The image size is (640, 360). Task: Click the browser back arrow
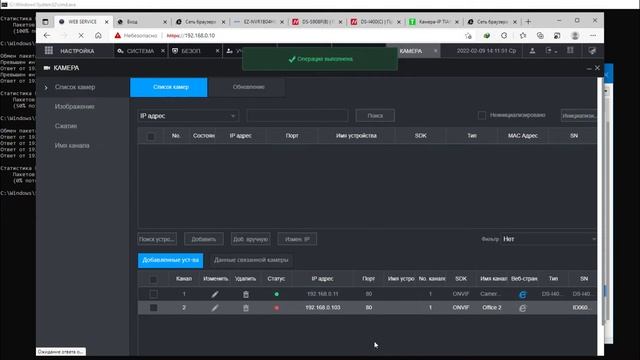click(47, 36)
